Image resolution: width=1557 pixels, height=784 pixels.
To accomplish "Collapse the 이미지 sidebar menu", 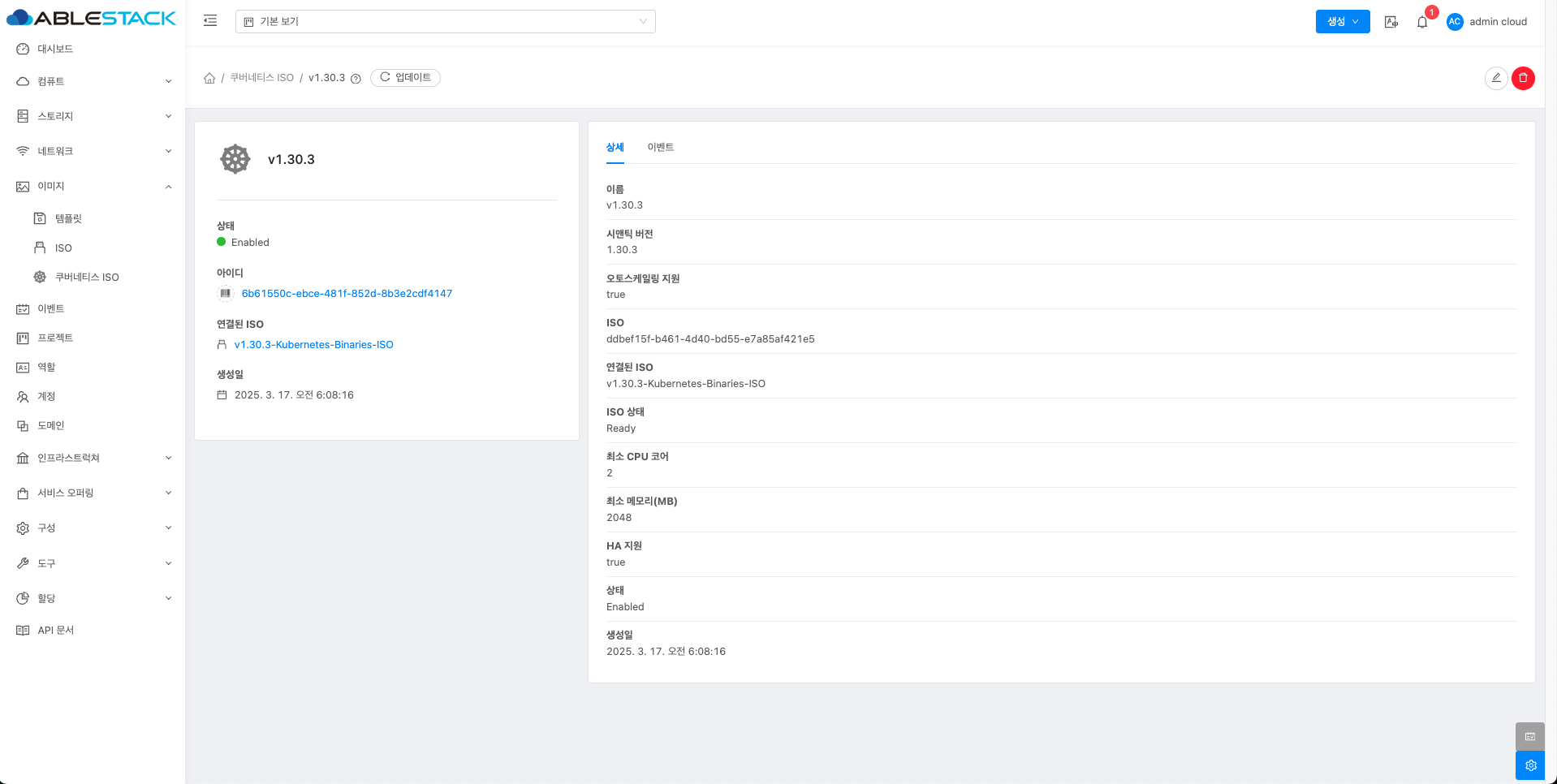I will (93, 186).
